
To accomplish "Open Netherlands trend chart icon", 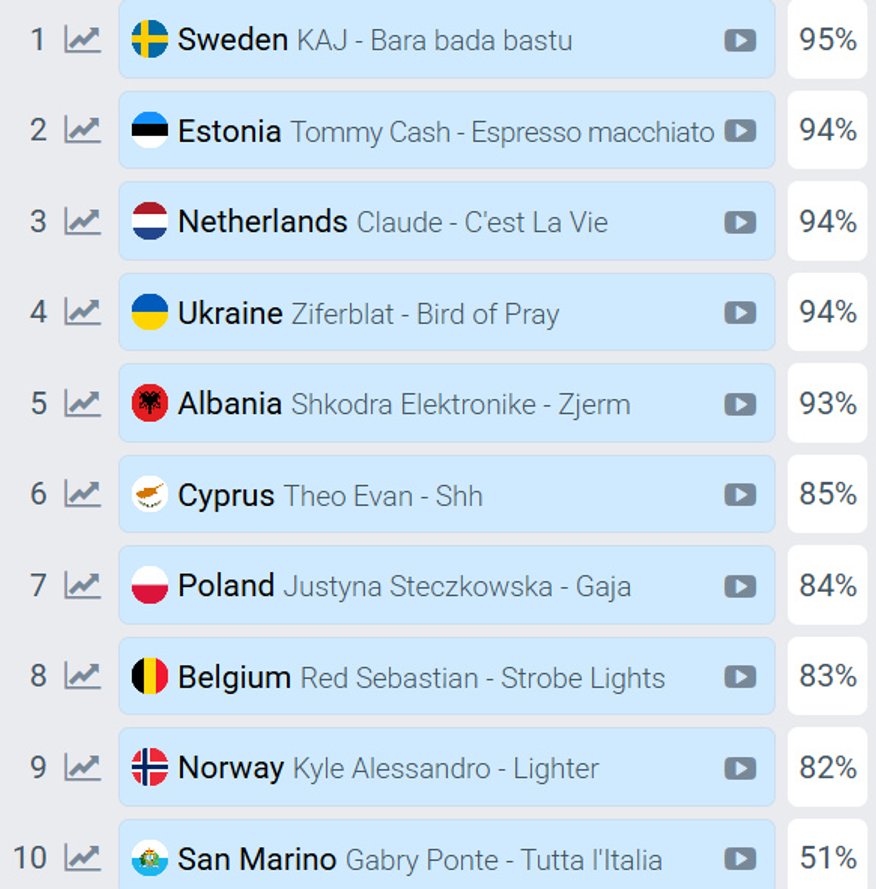I will [82, 221].
